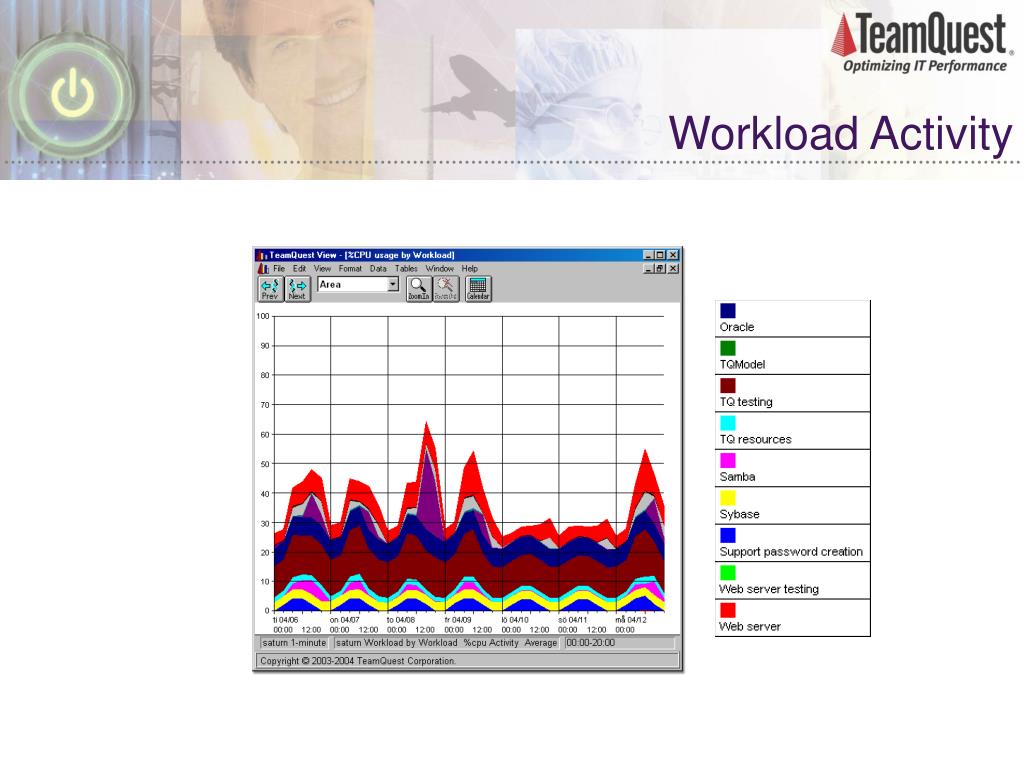
Task: Click the Workload Activity slide title
Action: (x=840, y=134)
